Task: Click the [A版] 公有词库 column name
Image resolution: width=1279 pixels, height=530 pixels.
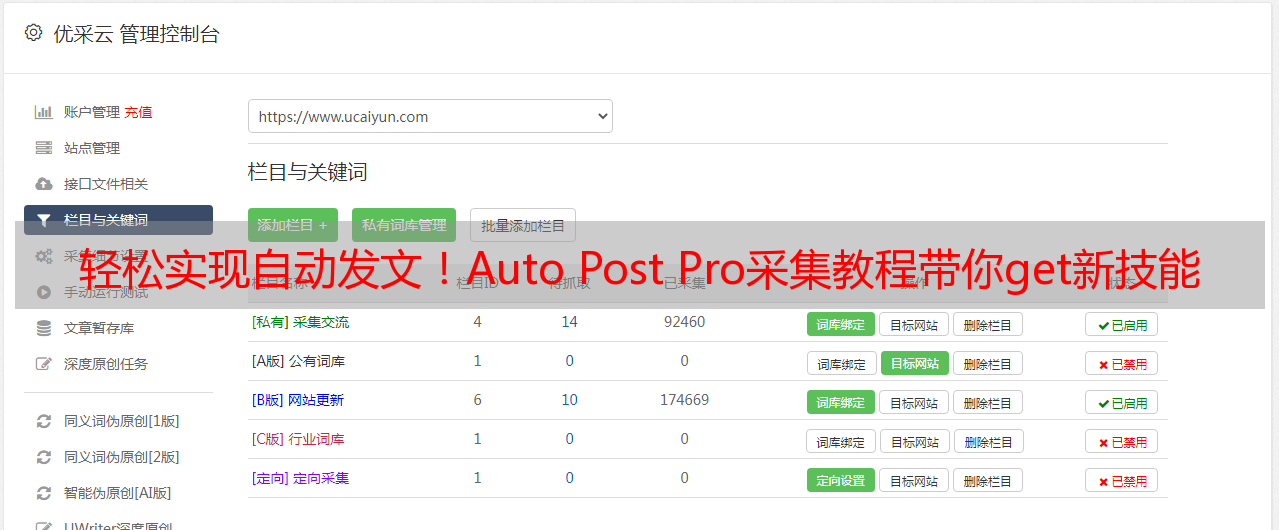Action: coord(298,361)
